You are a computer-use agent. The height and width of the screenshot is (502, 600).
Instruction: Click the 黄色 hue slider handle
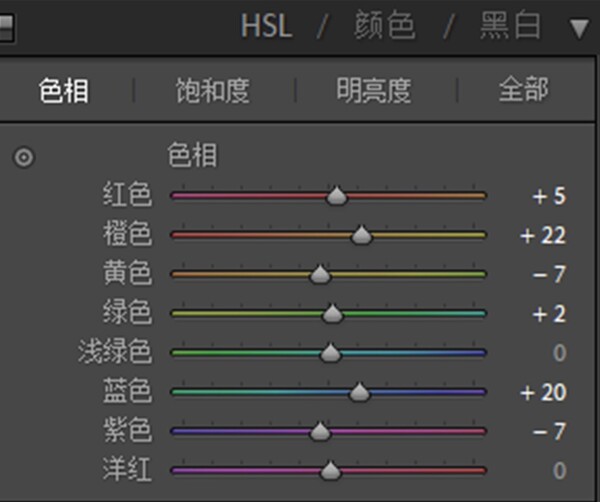[320, 274]
